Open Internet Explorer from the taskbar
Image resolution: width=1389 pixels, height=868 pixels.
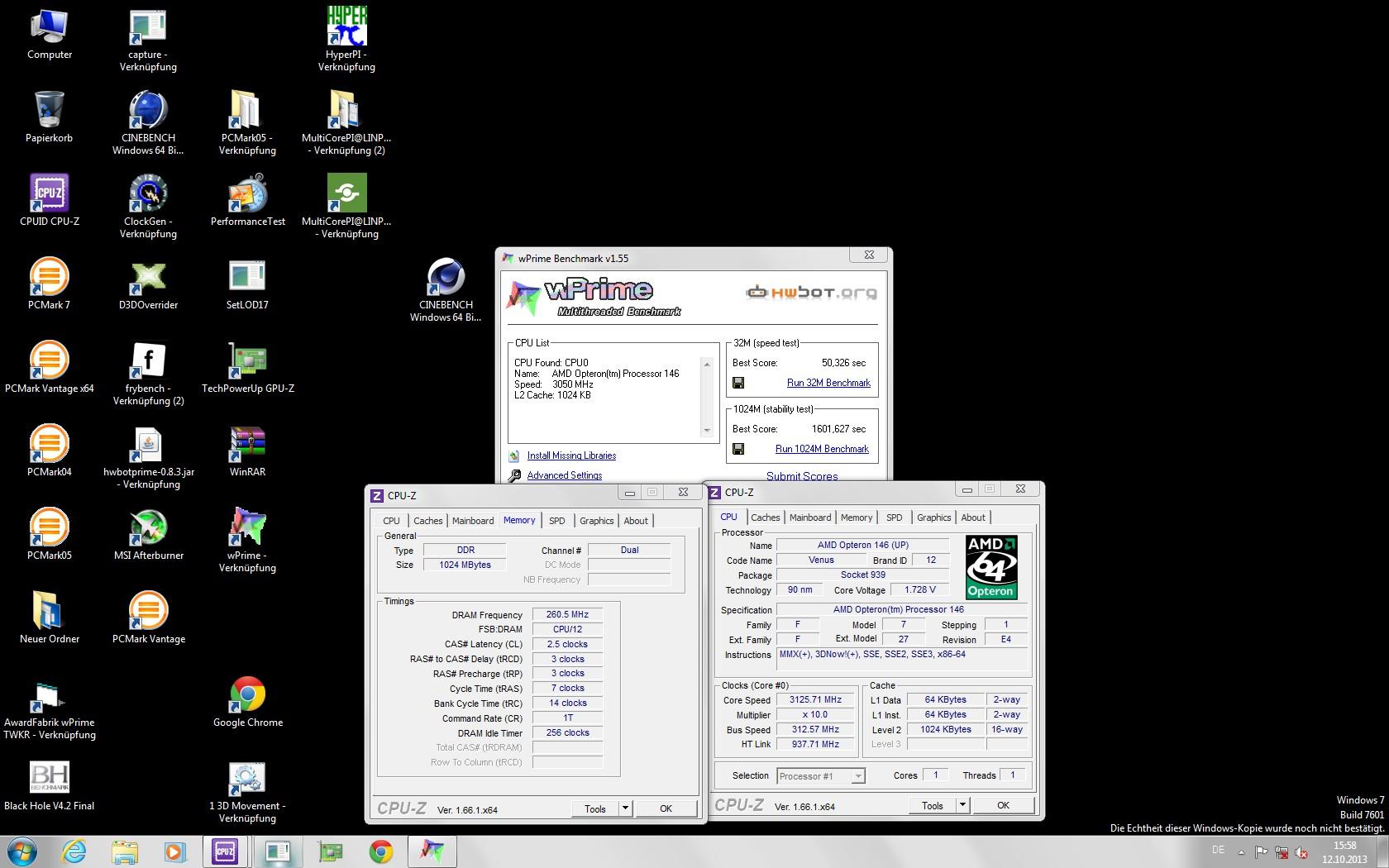coord(73,851)
